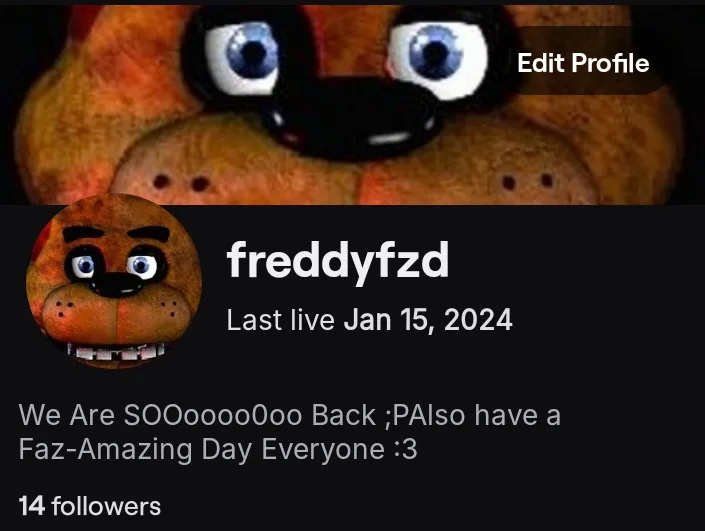Image resolution: width=705 pixels, height=531 pixels.
Task: Click Freddy's black nose in the banner
Action: [x=352, y=117]
